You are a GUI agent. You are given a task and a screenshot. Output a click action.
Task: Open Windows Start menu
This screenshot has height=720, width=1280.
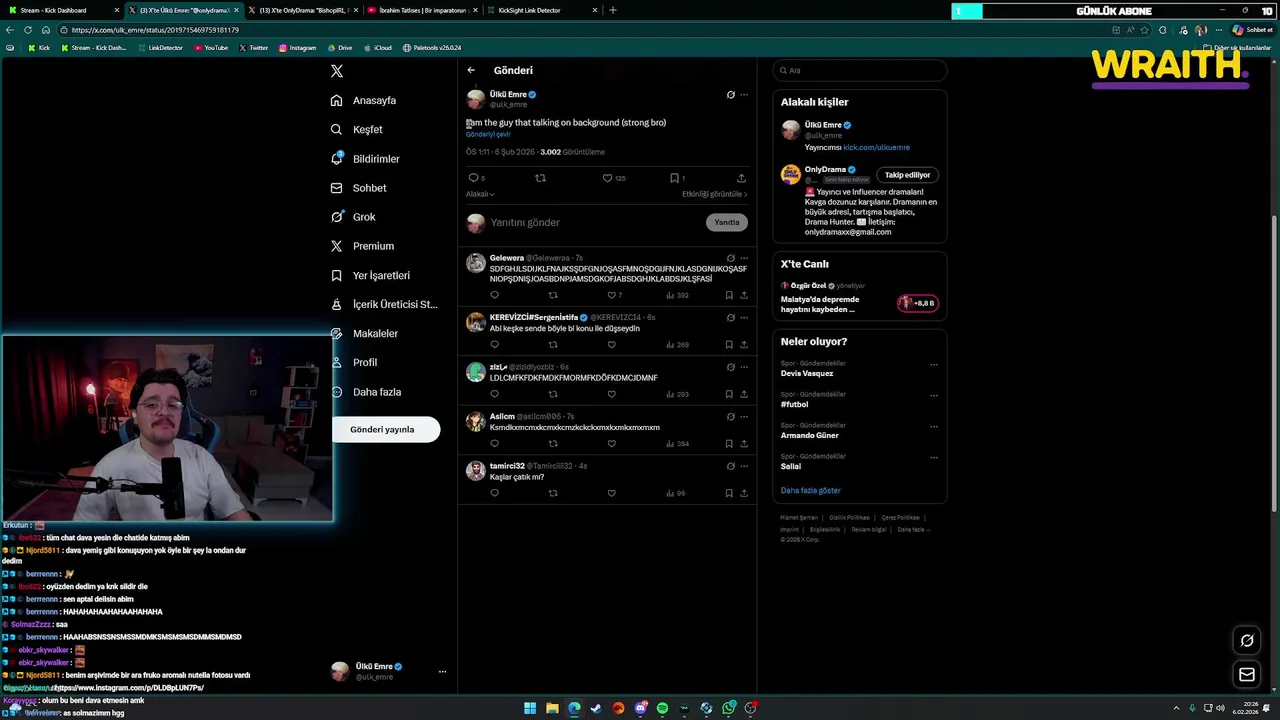click(530, 708)
